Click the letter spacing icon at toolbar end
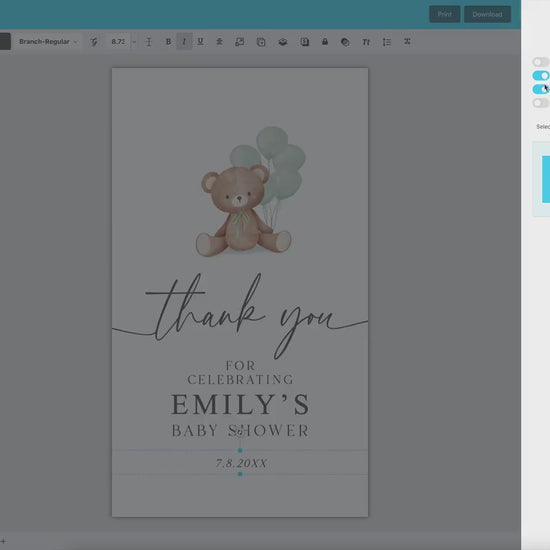The image size is (550, 550). (407, 42)
